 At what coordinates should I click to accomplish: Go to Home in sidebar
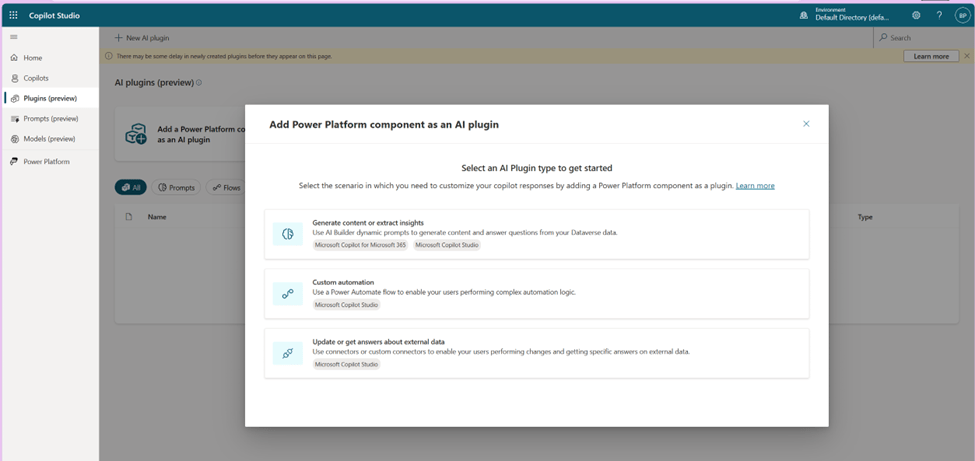[x=32, y=58]
